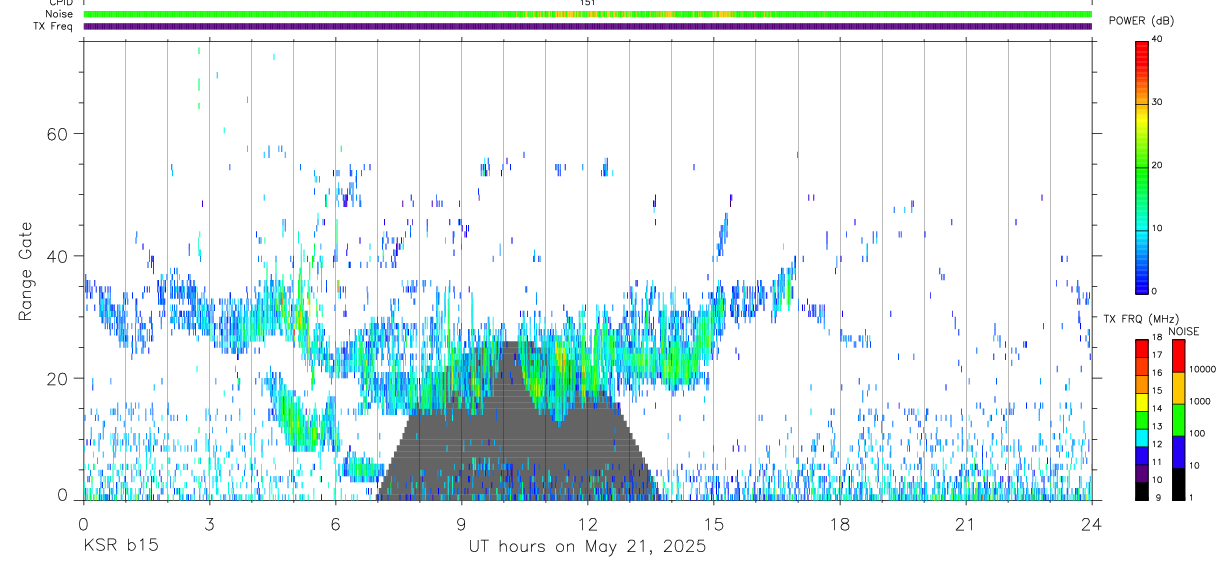Image resolution: width=1228 pixels, height=567 pixels.
Task: Click the NOISE legend title
Action: click(1185, 331)
